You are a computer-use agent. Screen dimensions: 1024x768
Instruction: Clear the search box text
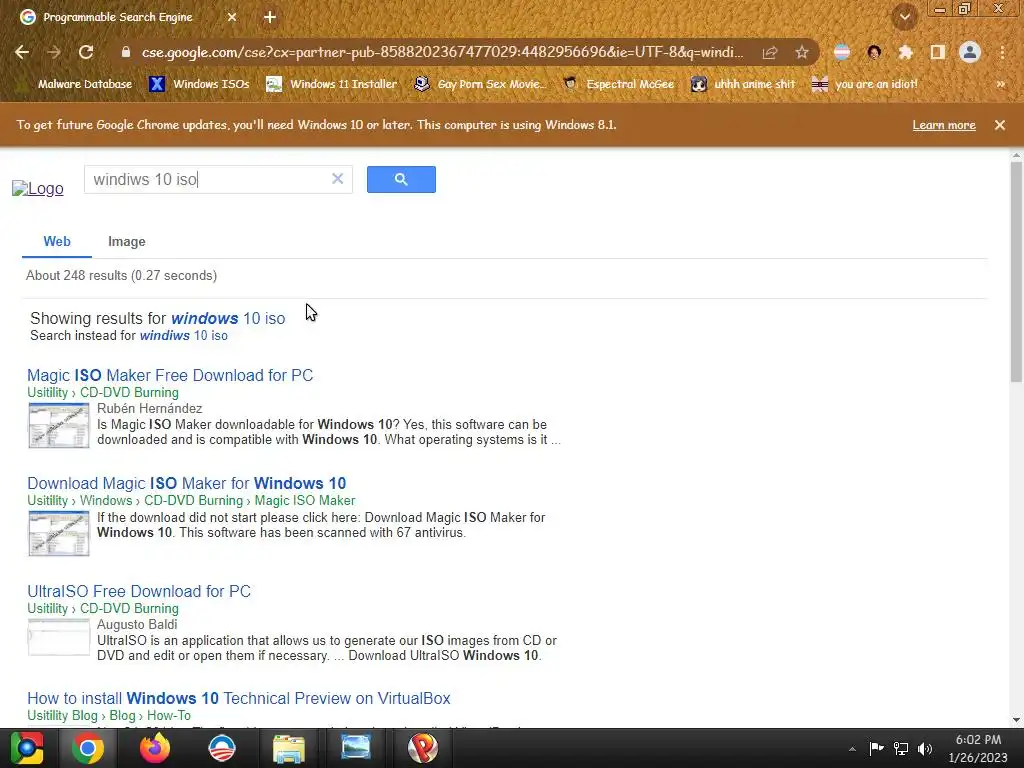pos(338,179)
